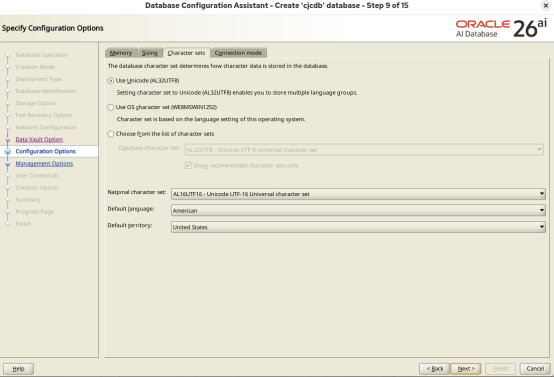Viewport: 554px width, 377px height.
Task: Select Use OS character set radio button
Action: [111, 107]
